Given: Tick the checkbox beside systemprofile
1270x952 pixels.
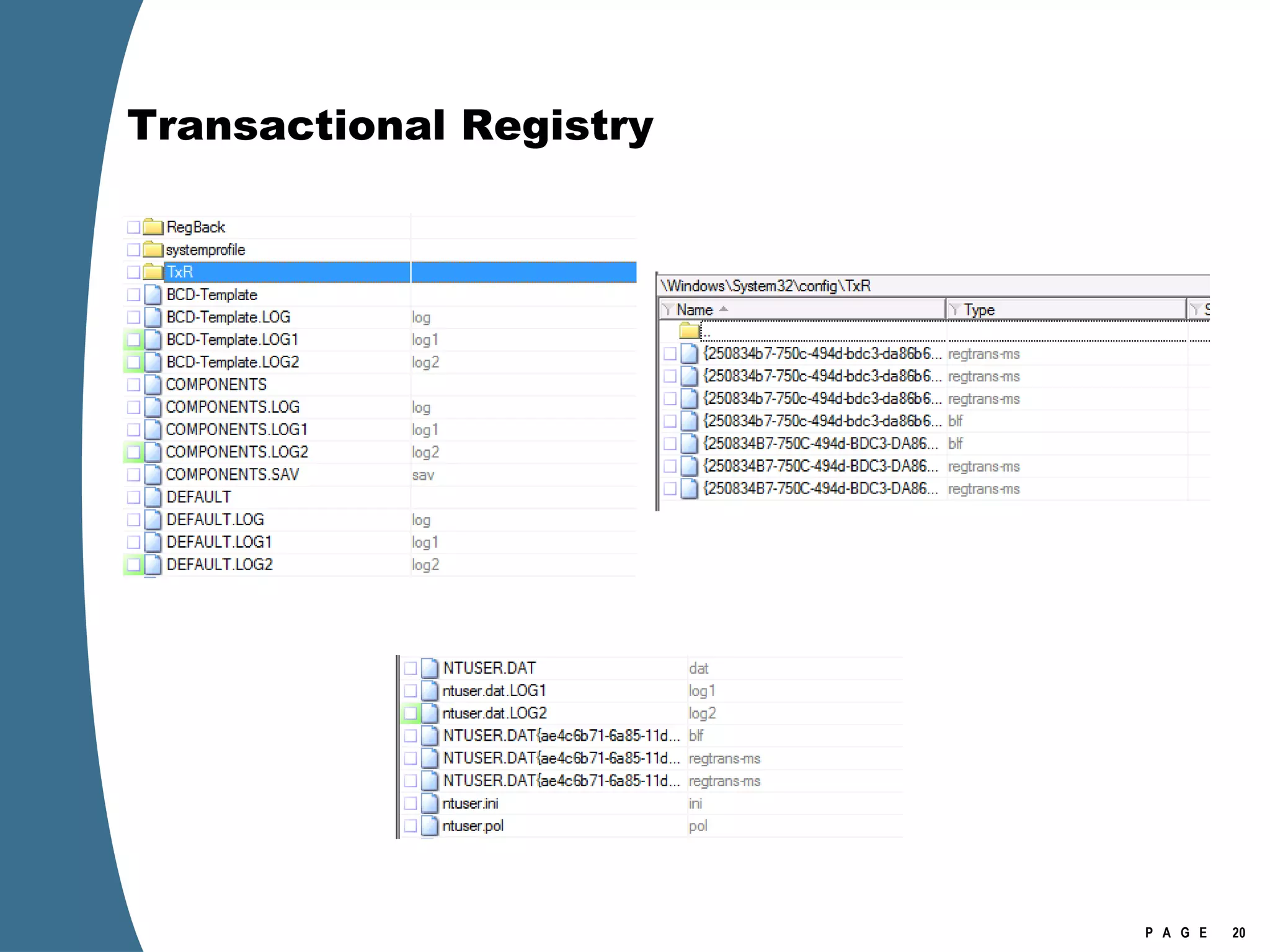Looking at the screenshot, I should pos(133,250).
